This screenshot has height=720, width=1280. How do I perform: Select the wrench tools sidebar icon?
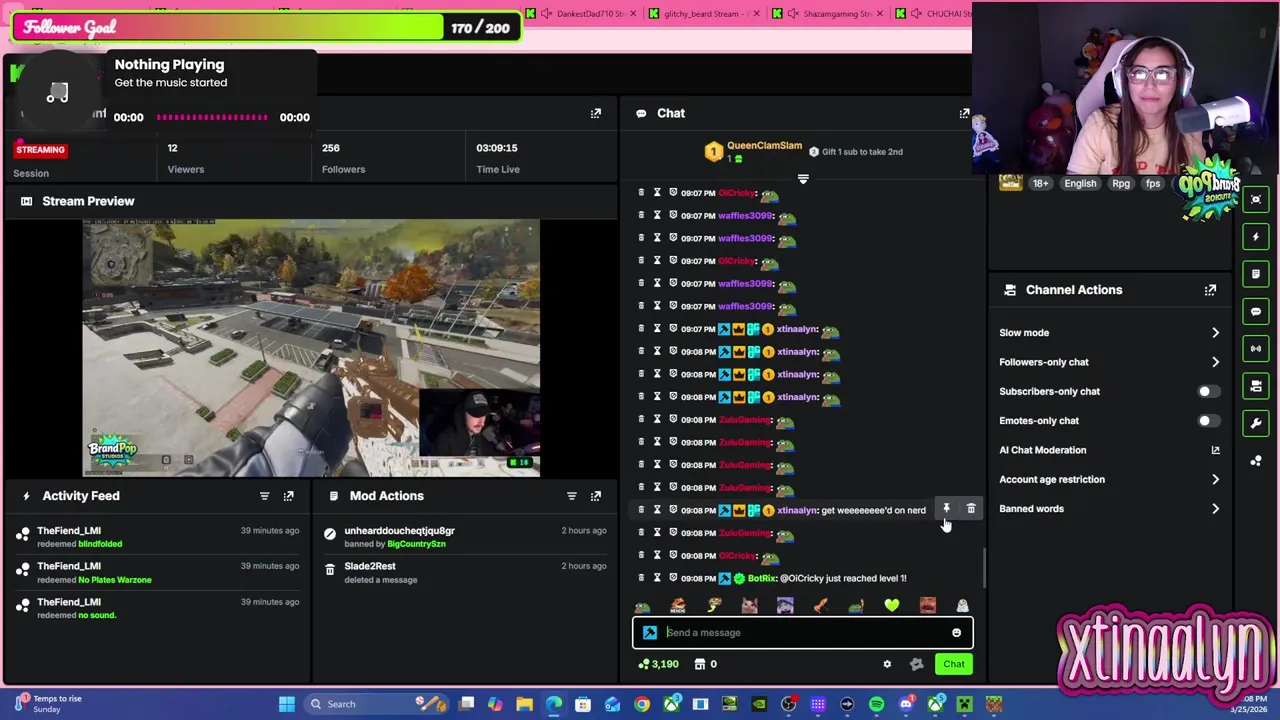[1256, 423]
